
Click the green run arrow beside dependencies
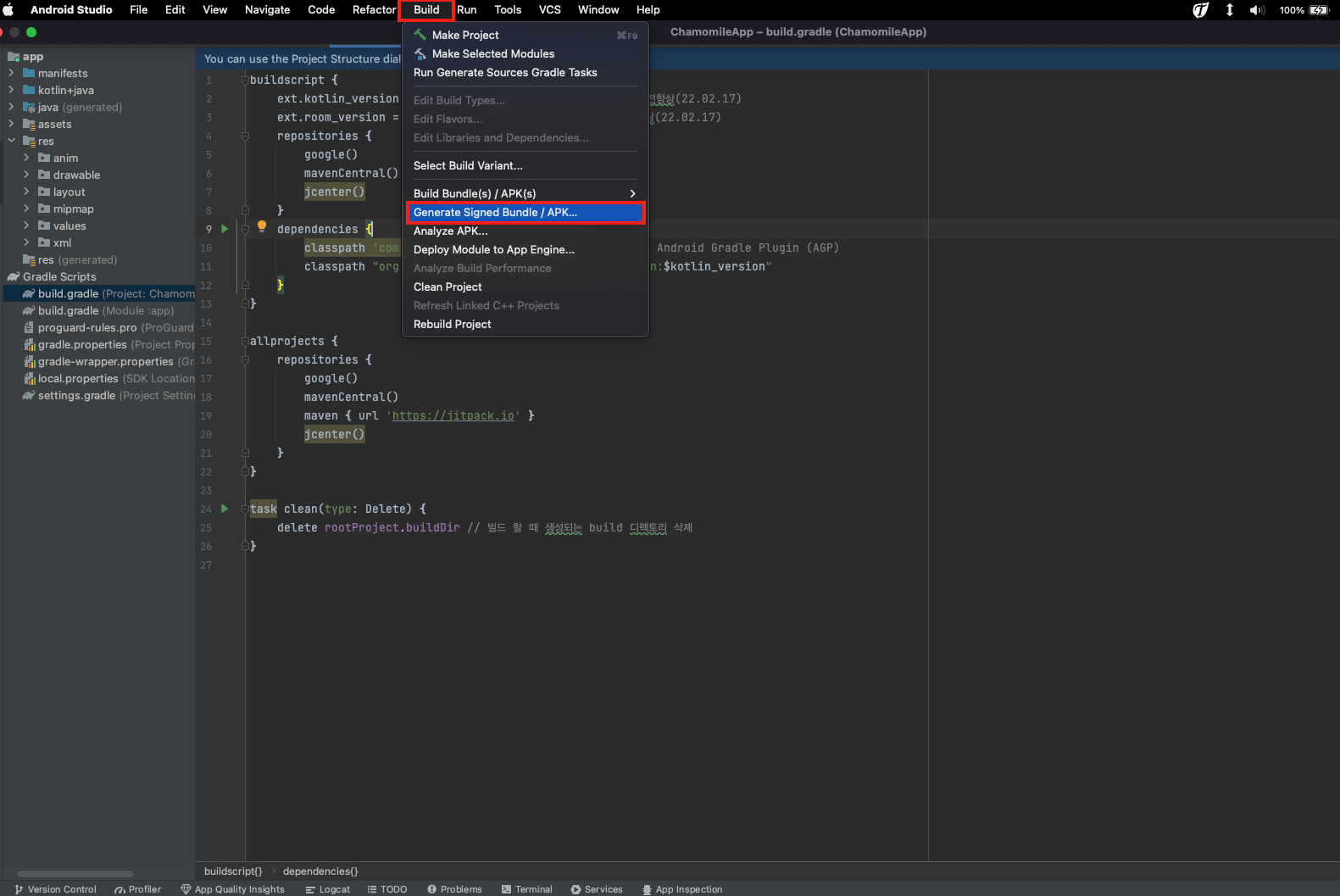(225, 229)
